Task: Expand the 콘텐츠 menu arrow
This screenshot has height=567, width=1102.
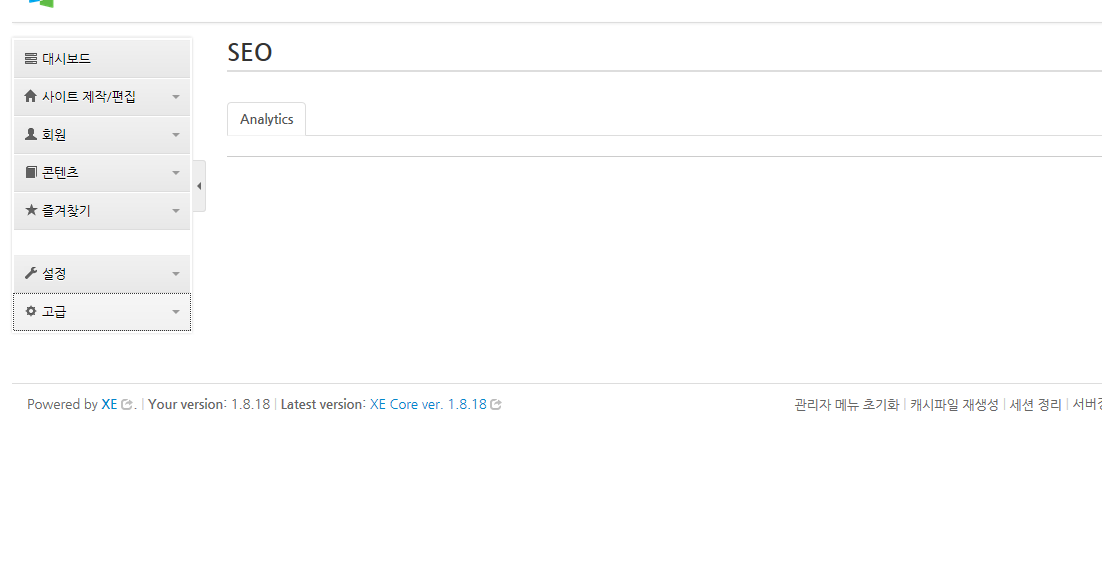Action: 176,173
